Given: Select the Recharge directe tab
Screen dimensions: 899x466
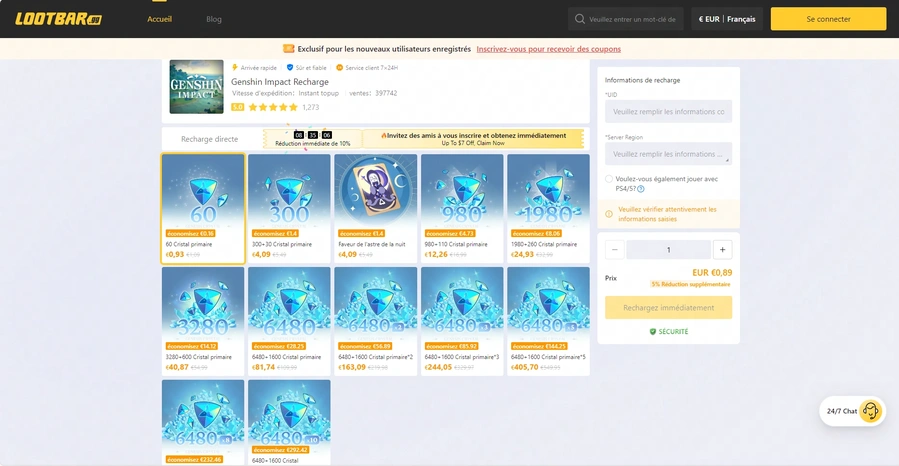Looking at the screenshot, I should click(209, 139).
